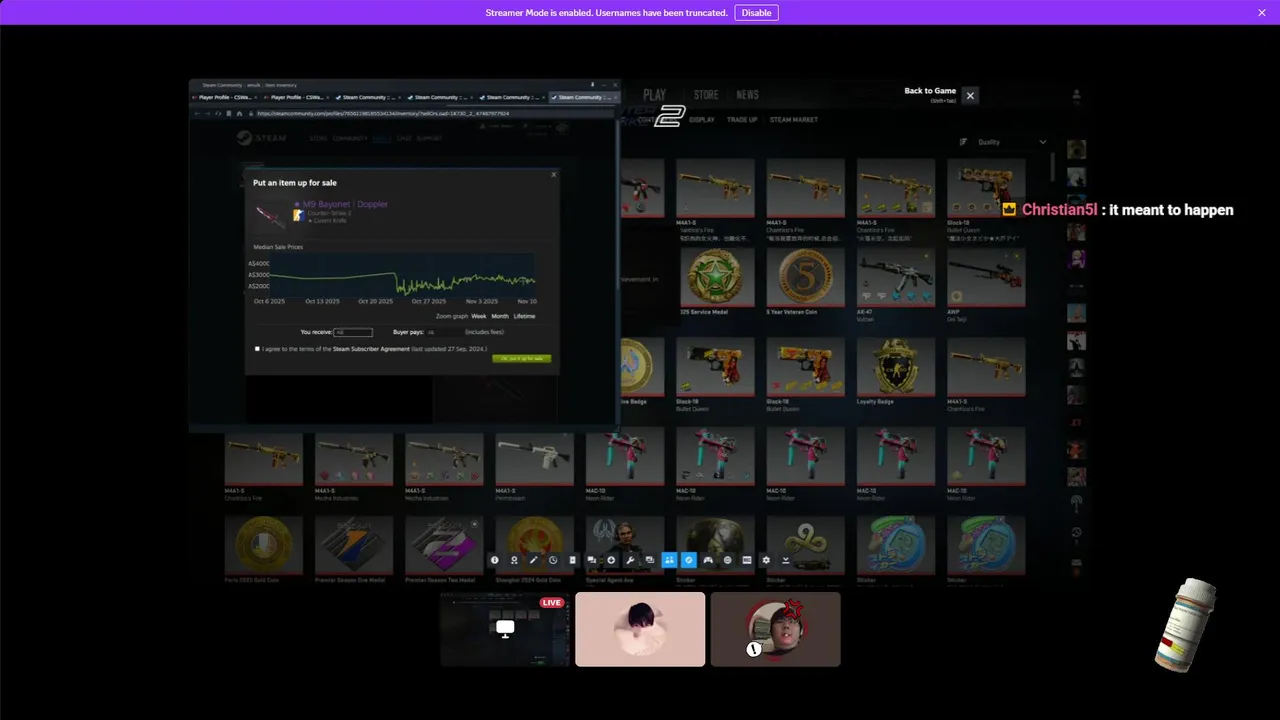Select the Premier Season One Medal item
Image resolution: width=1280 pixels, height=720 pixels.
click(x=354, y=551)
